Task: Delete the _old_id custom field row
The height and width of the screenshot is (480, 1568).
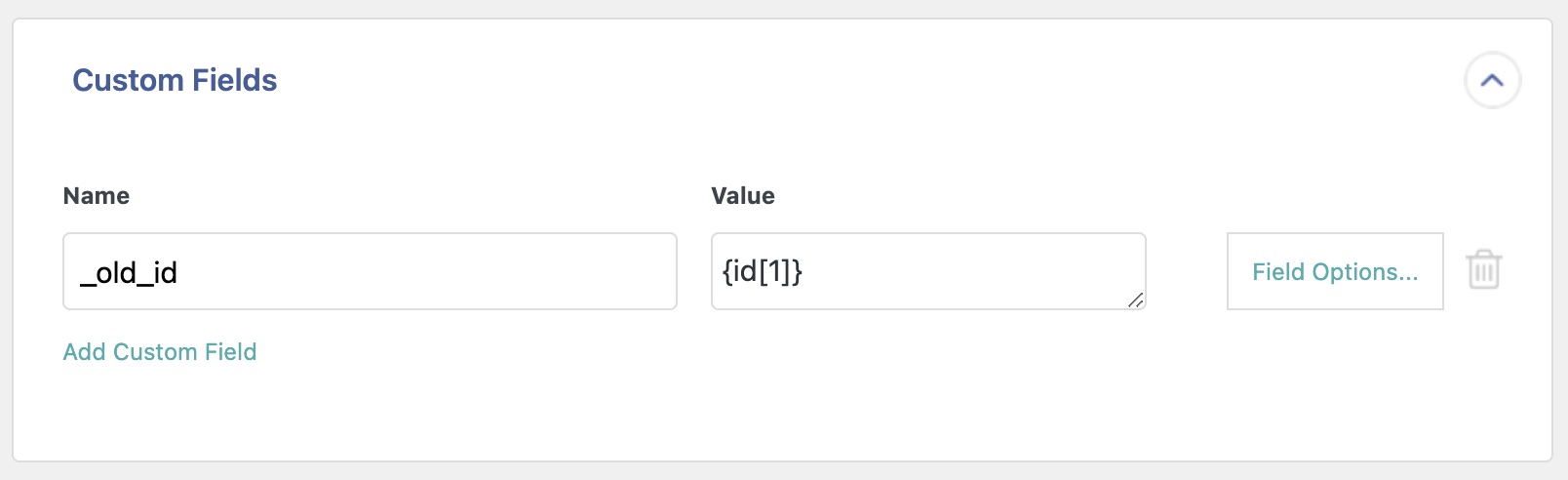Action: point(1483,270)
